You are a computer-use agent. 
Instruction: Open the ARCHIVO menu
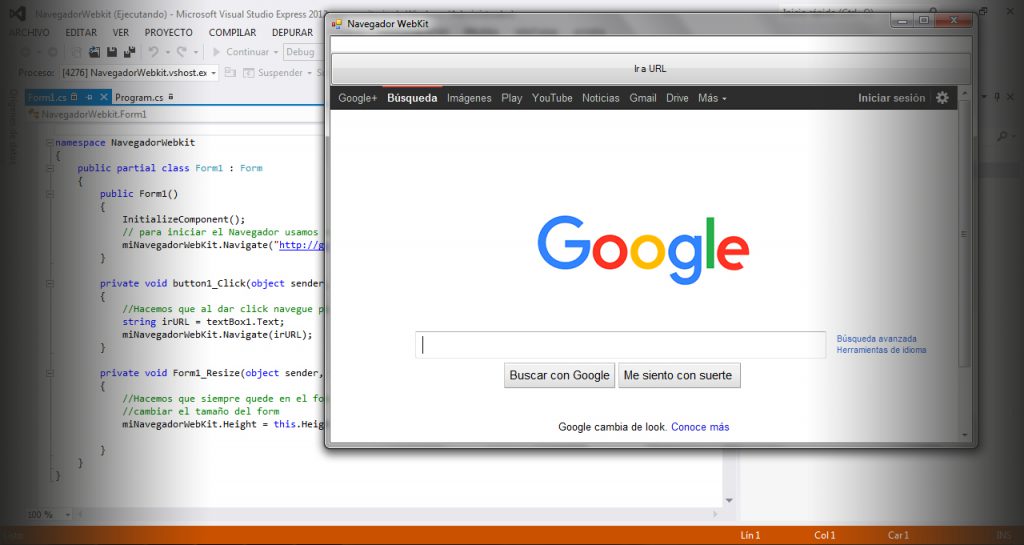(29, 33)
